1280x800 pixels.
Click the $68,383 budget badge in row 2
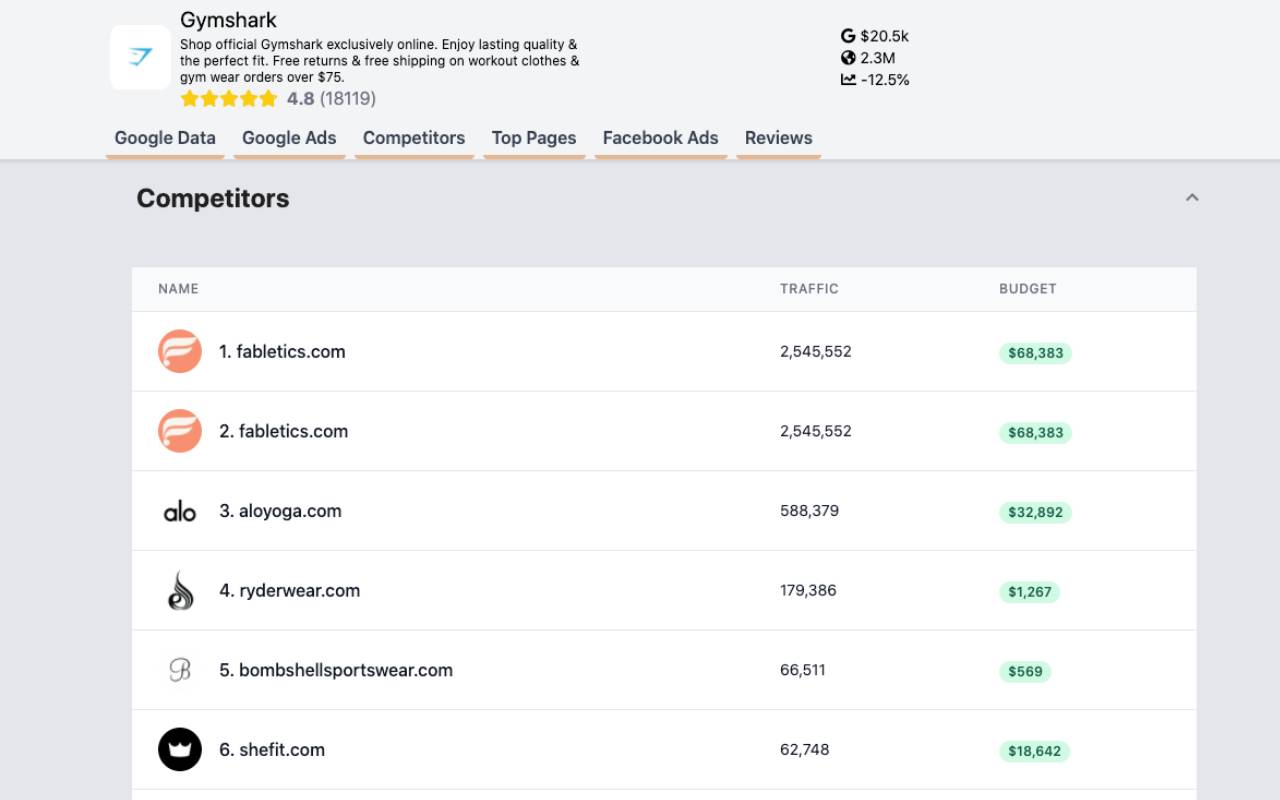[x=1035, y=433]
